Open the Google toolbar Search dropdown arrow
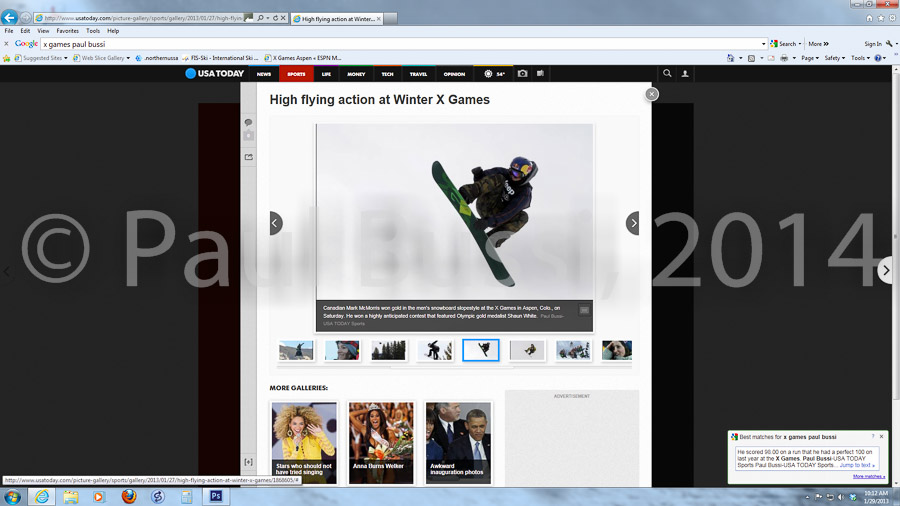This screenshot has width=900, height=506. tap(800, 44)
